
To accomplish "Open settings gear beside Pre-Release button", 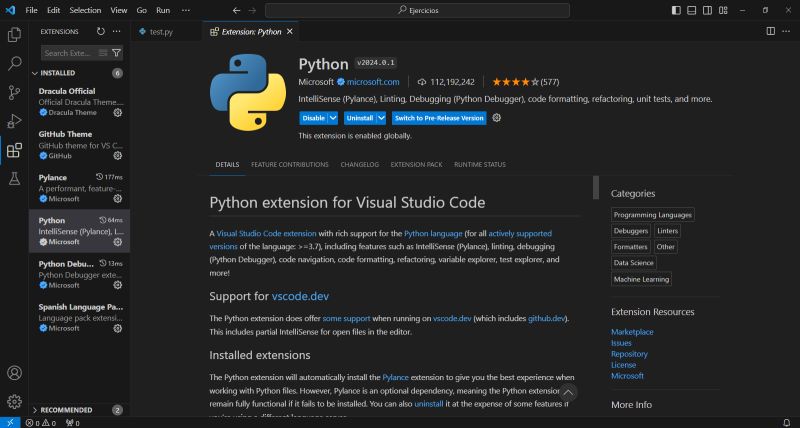I will [x=496, y=118].
